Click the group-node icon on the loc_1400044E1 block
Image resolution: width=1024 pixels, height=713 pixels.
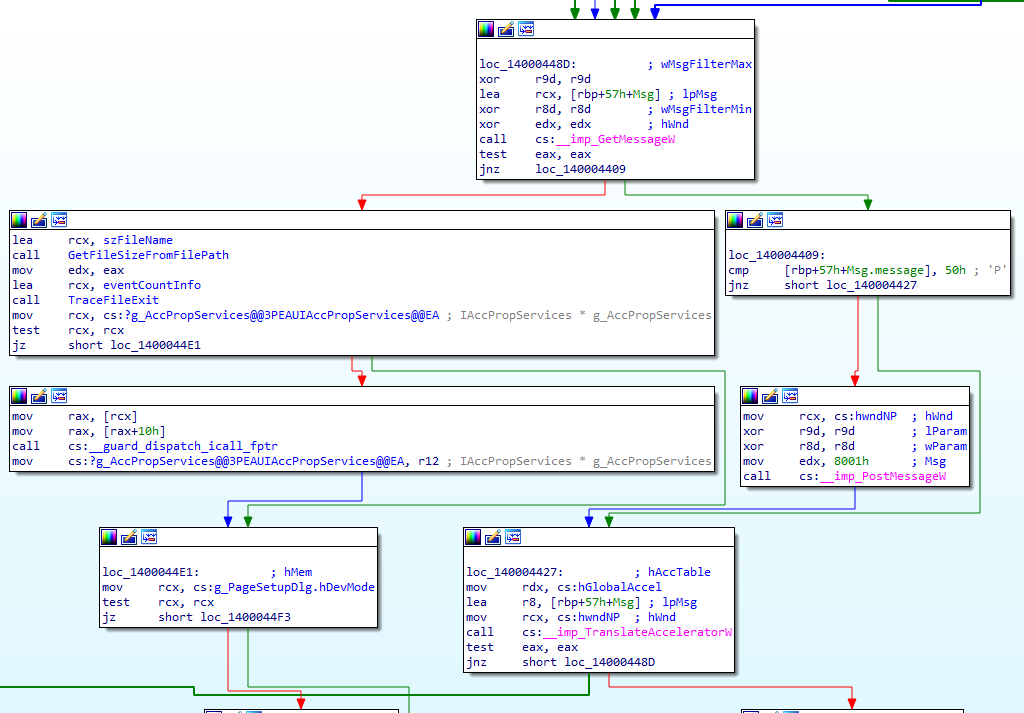click(148, 537)
